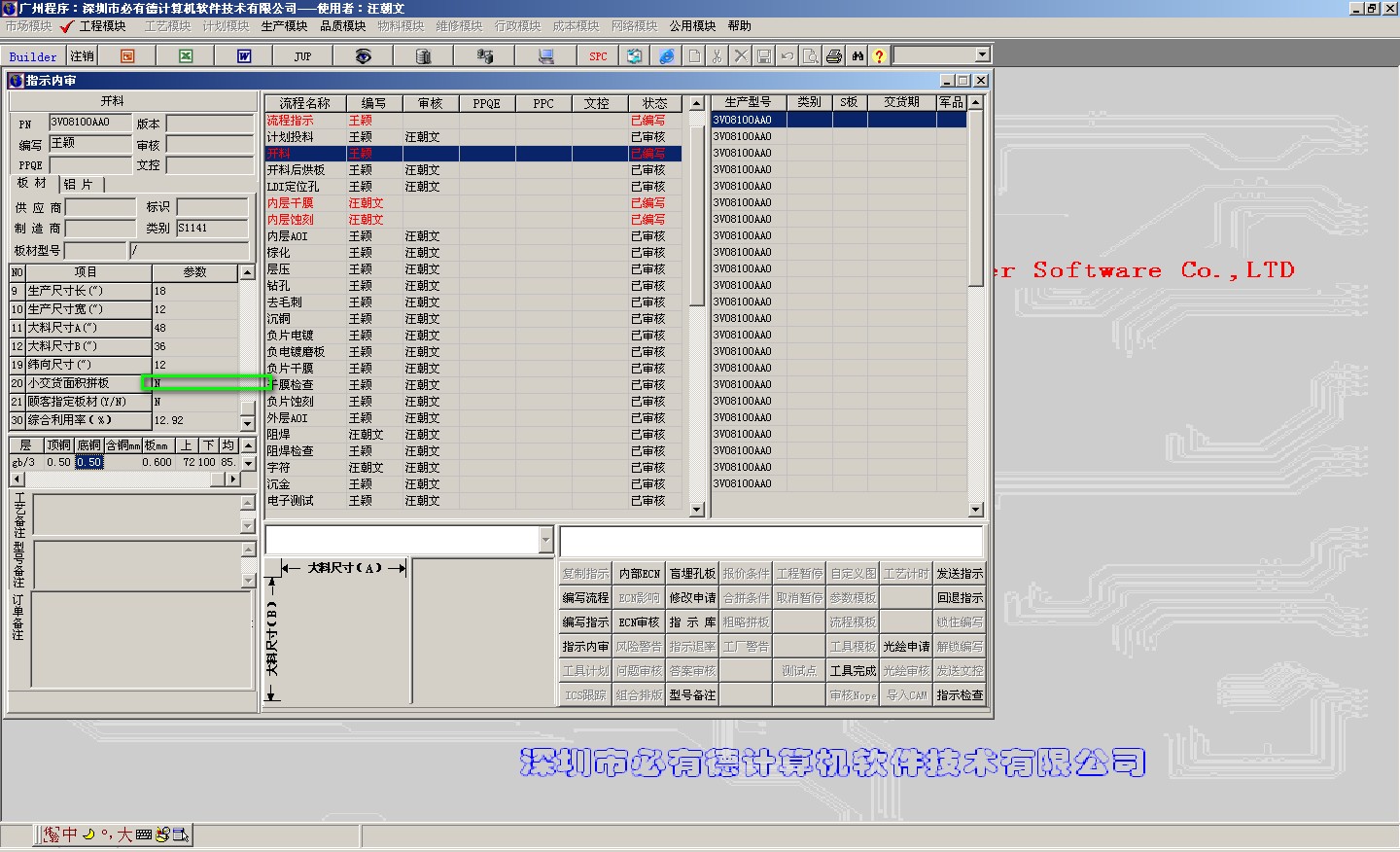Click the scissors cut icon
This screenshot has width=1400, height=852.
tap(717, 56)
